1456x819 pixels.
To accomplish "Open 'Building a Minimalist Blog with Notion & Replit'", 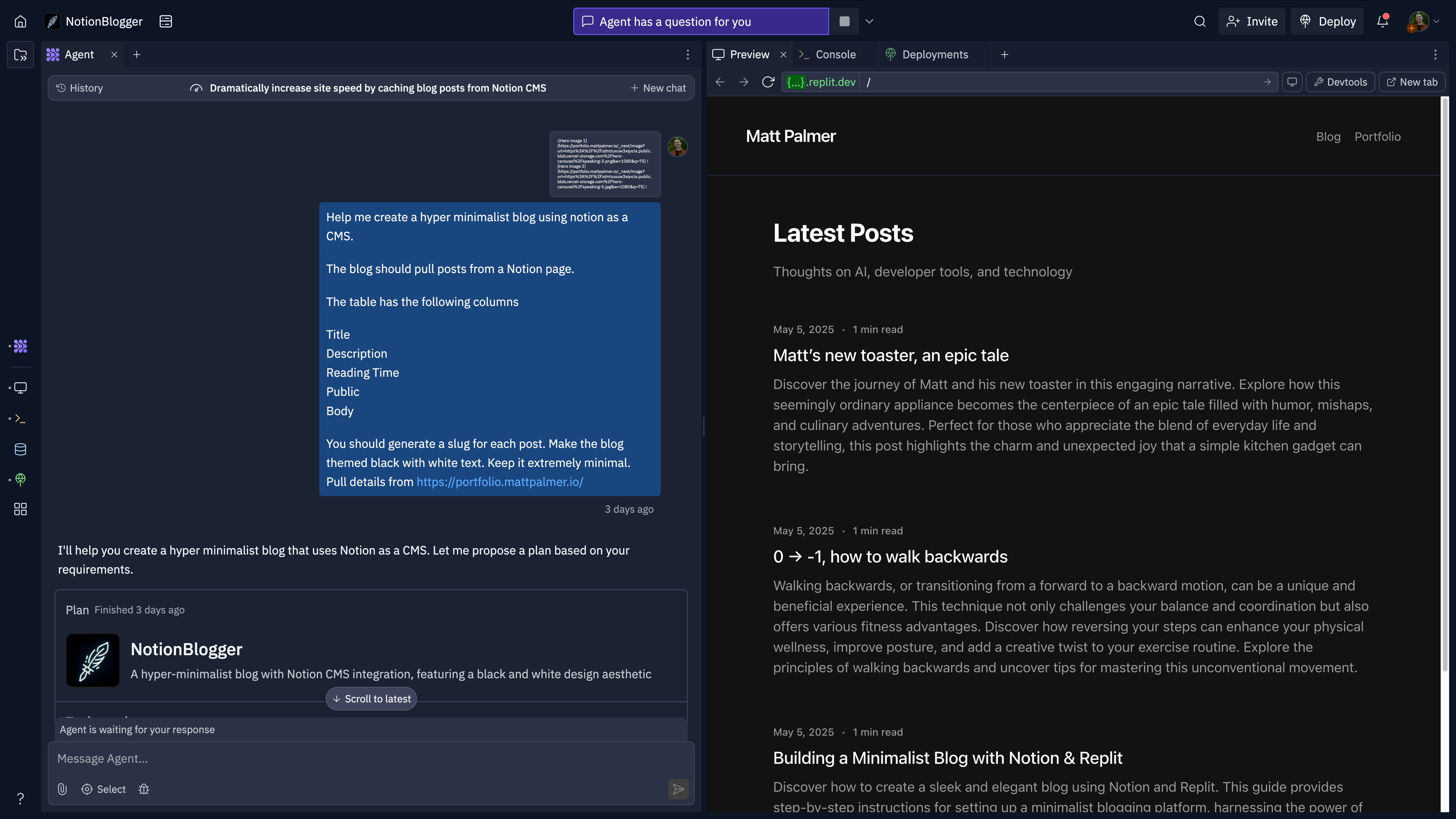I will click(x=947, y=758).
